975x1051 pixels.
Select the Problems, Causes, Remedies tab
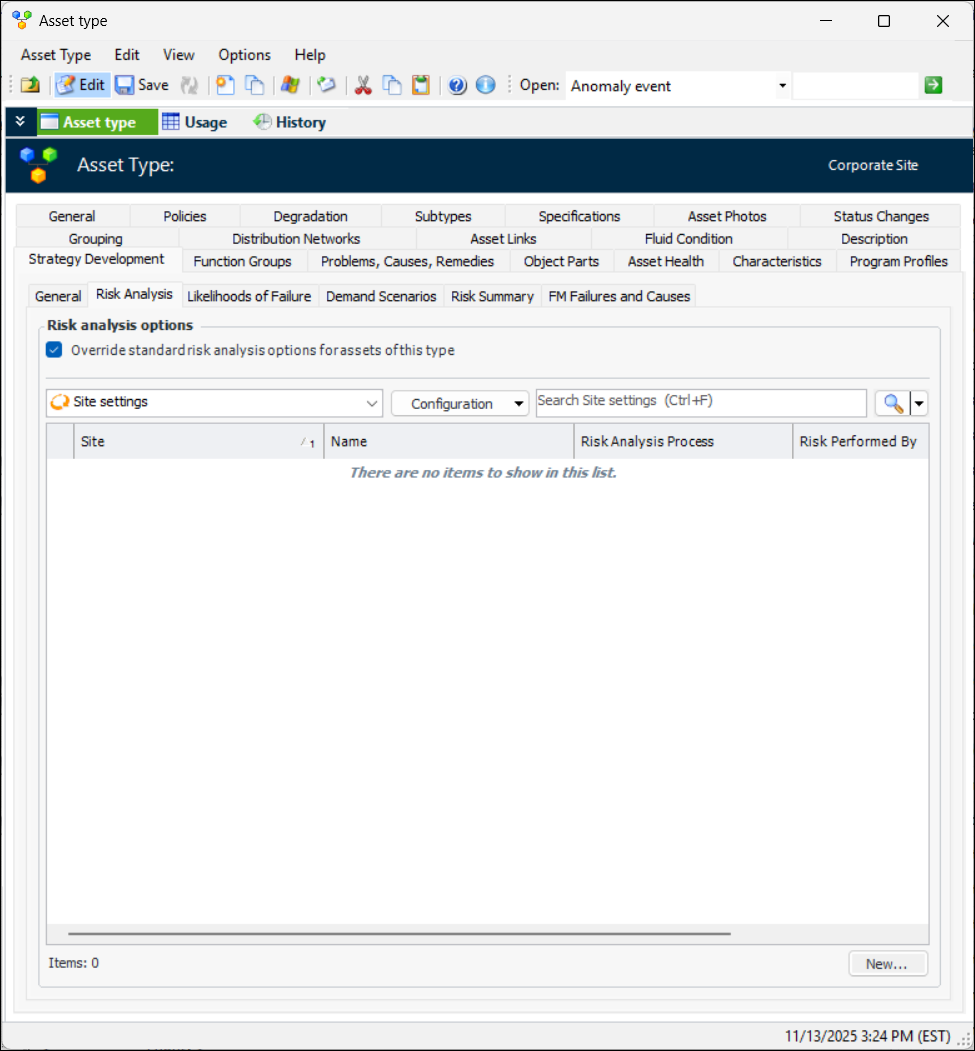click(407, 261)
